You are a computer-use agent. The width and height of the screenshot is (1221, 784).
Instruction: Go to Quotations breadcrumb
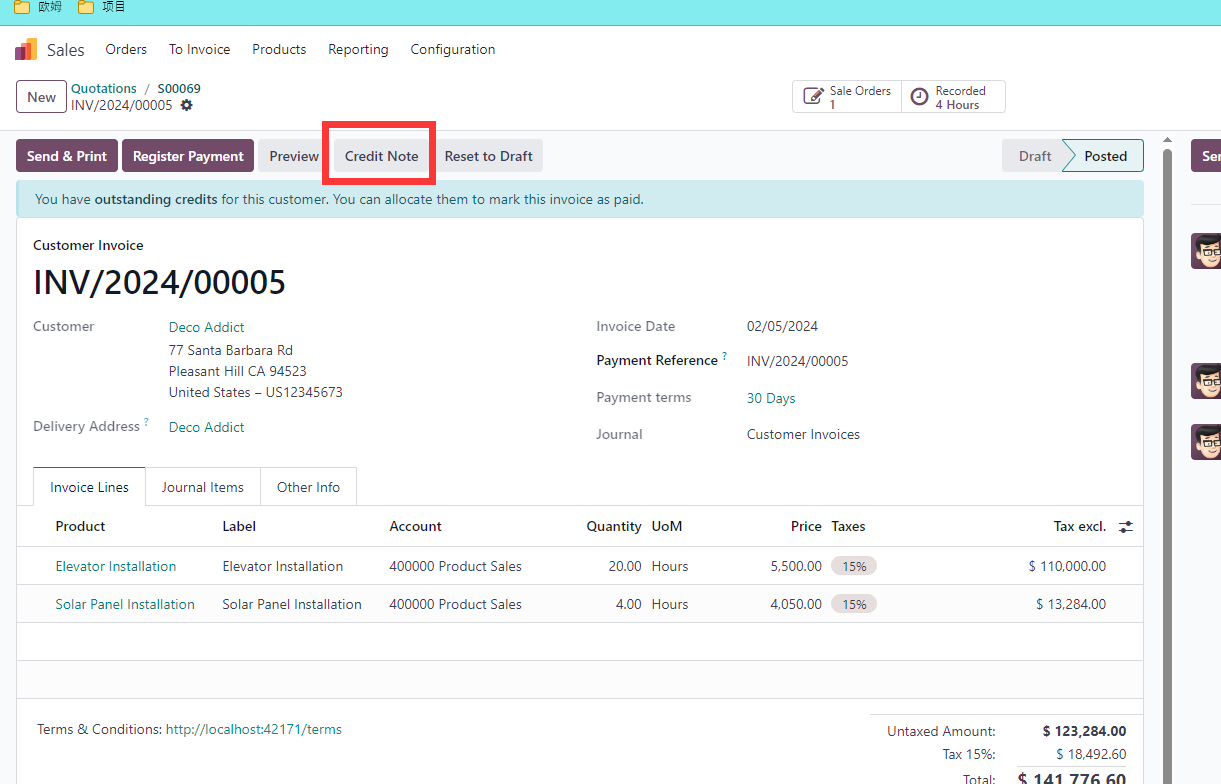[104, 88]
